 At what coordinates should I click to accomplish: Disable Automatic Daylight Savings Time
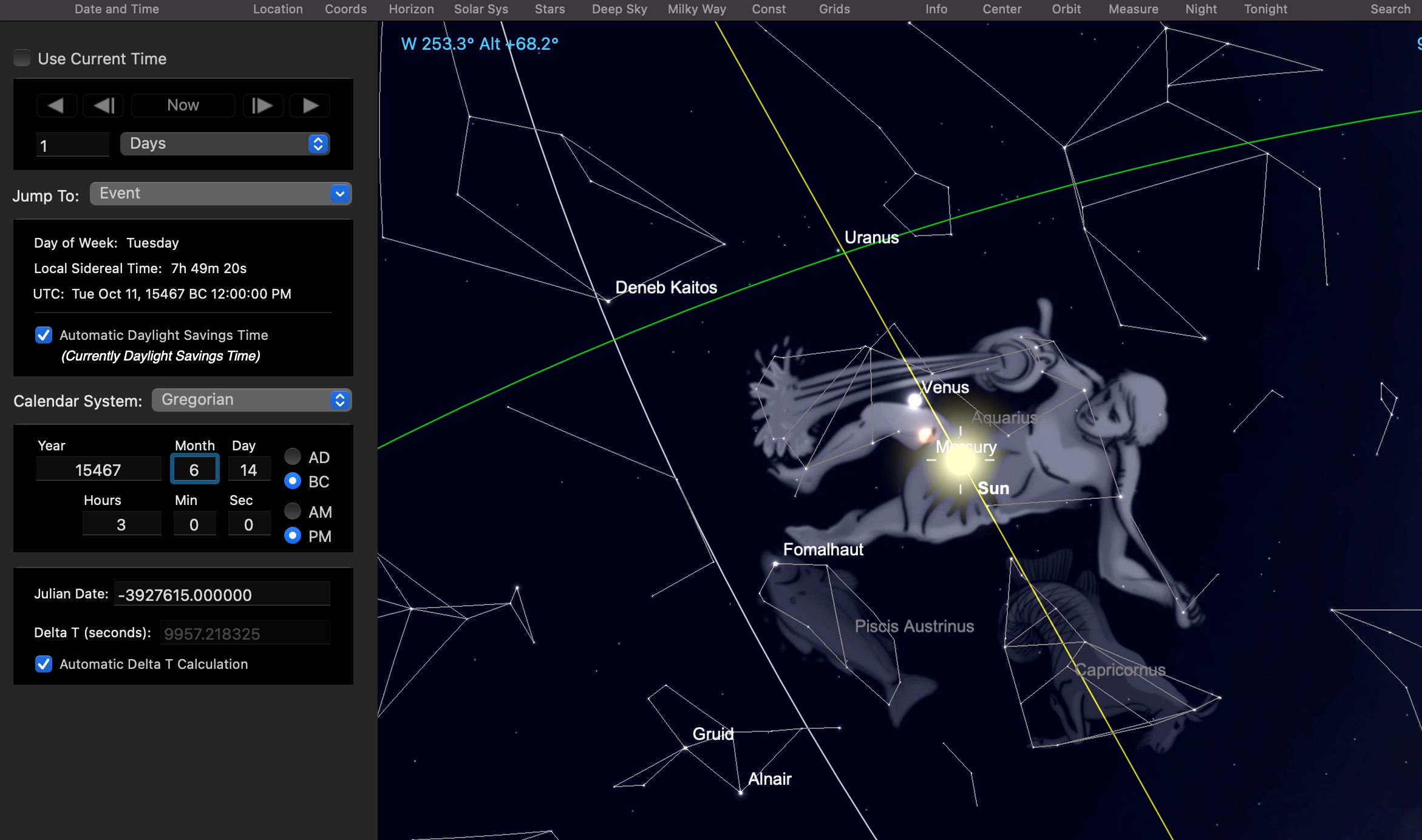44,335
